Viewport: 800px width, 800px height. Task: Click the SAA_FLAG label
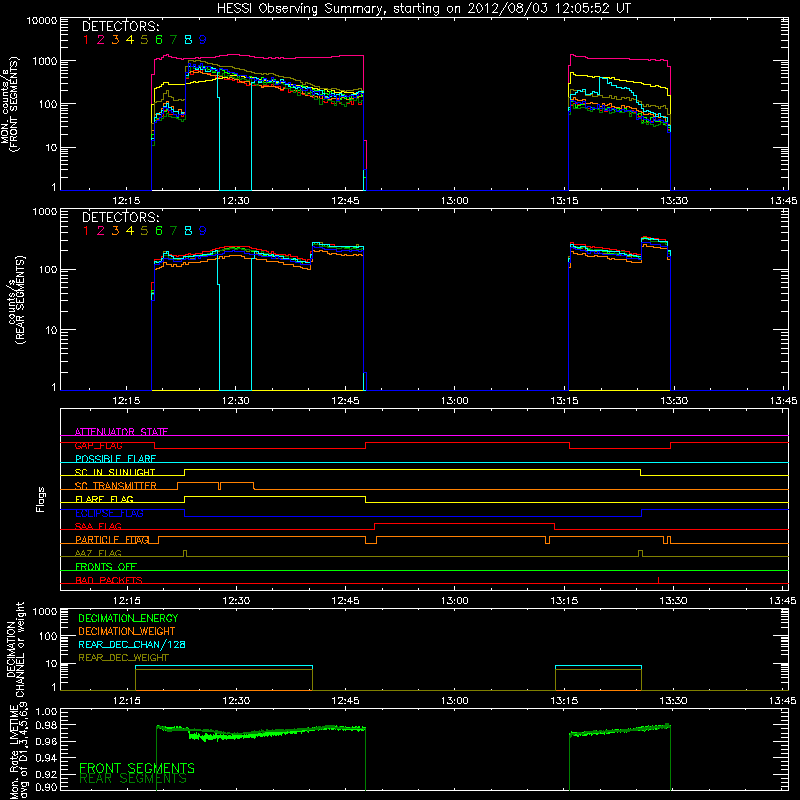click(x=98, y=526)
